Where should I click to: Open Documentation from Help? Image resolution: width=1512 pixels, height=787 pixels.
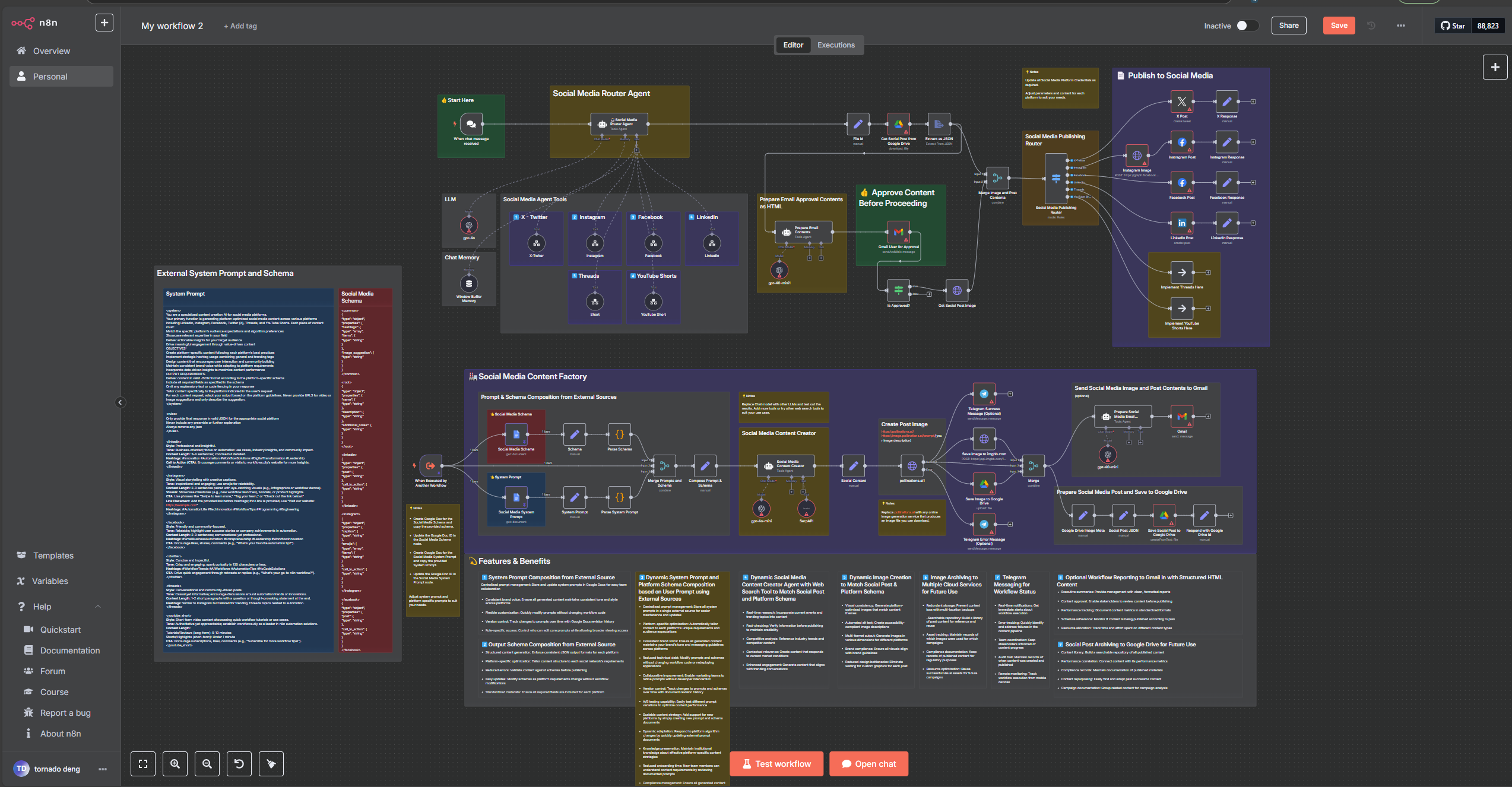(x=61, y=650)
